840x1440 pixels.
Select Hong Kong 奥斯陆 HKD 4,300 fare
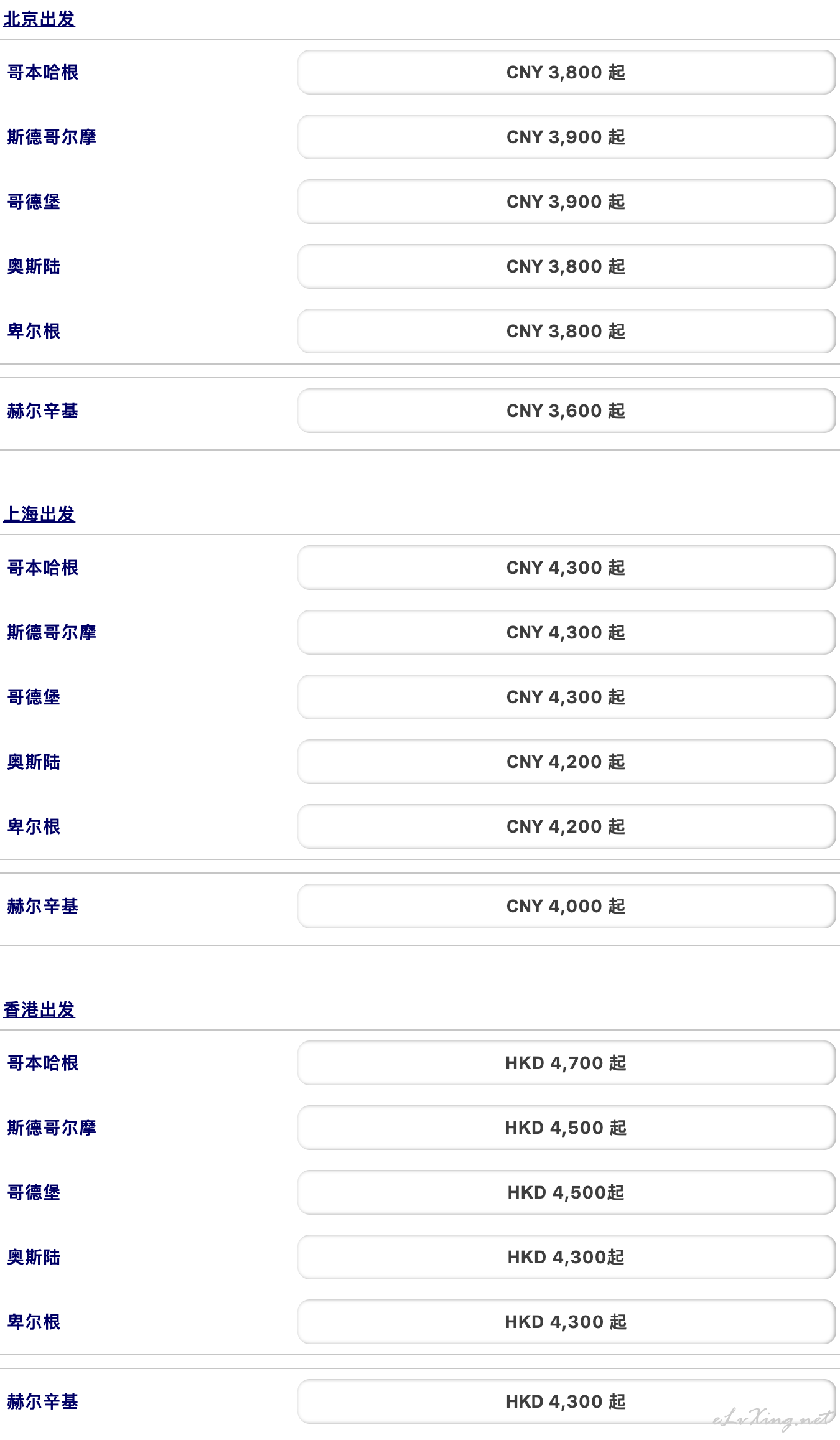[566, 1257]
